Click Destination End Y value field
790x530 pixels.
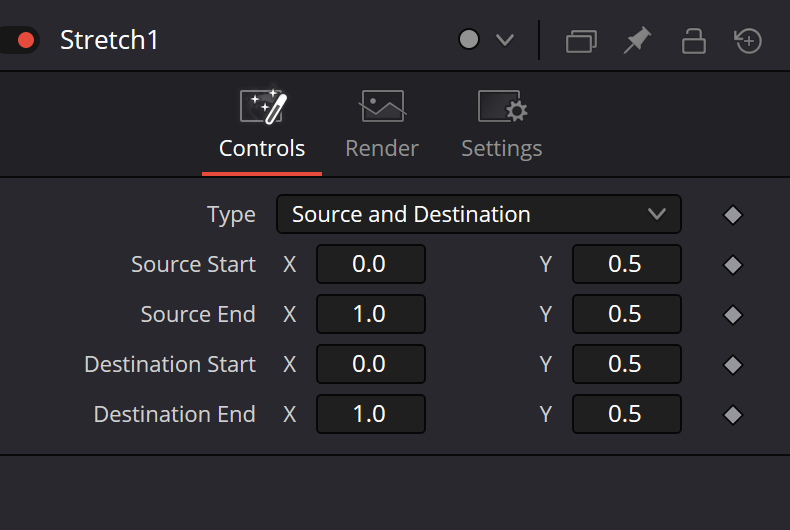(x=627, y=414)
